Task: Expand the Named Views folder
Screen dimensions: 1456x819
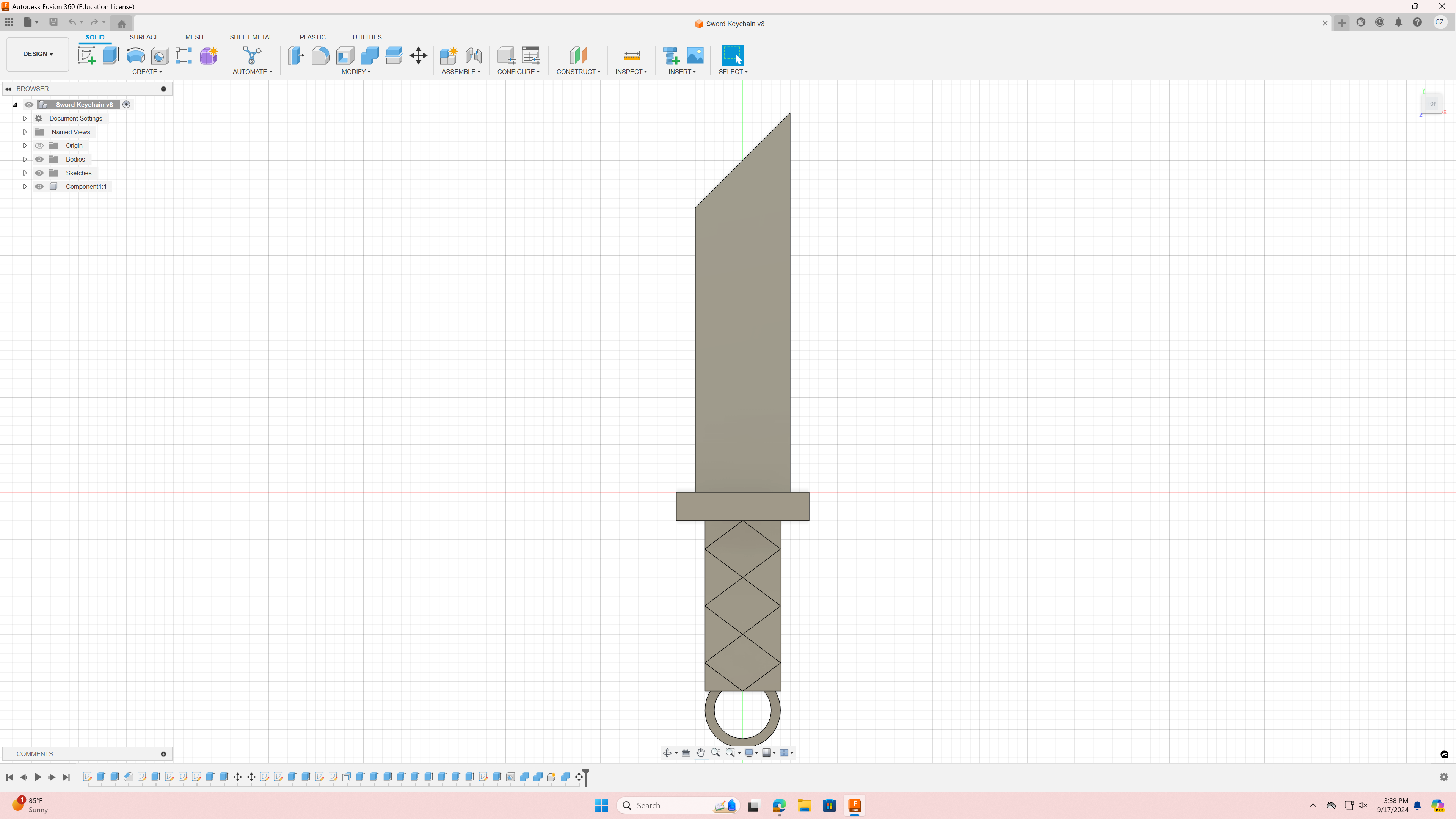Action: [x=25, y=132]
